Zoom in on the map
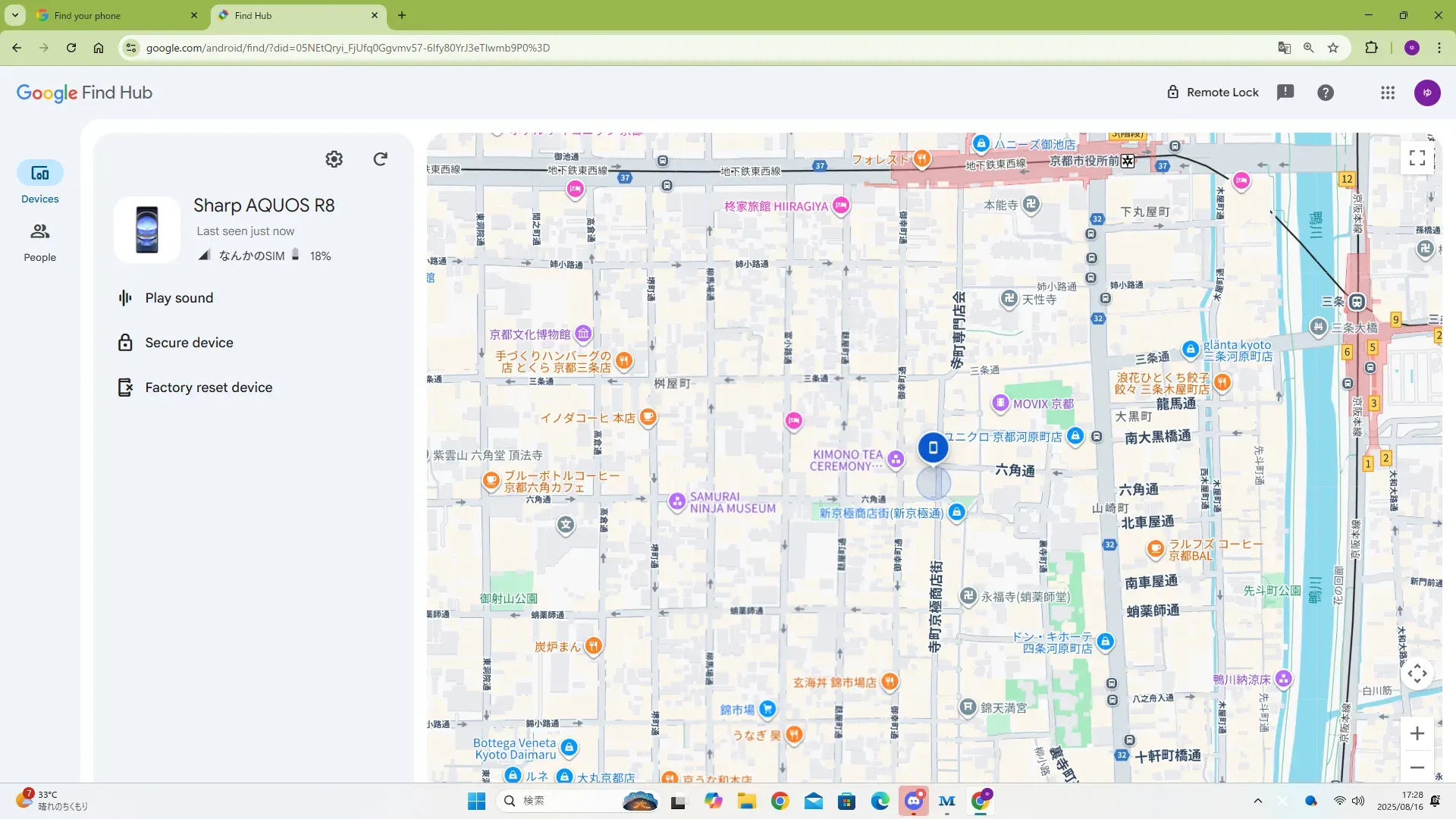Image resolution: width=1456 pixels, height=819 pixels. point(1417,733)
